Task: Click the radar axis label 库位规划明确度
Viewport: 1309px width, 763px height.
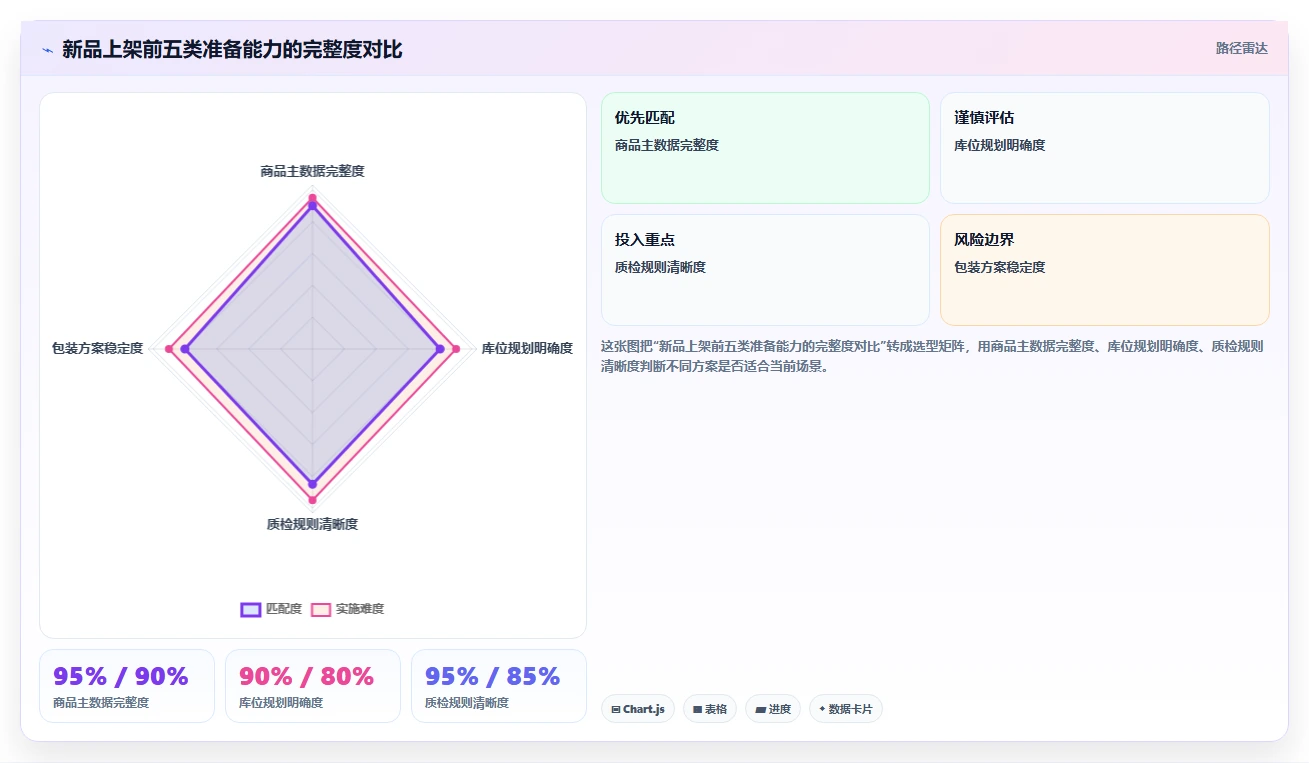Action: (527, 349)
